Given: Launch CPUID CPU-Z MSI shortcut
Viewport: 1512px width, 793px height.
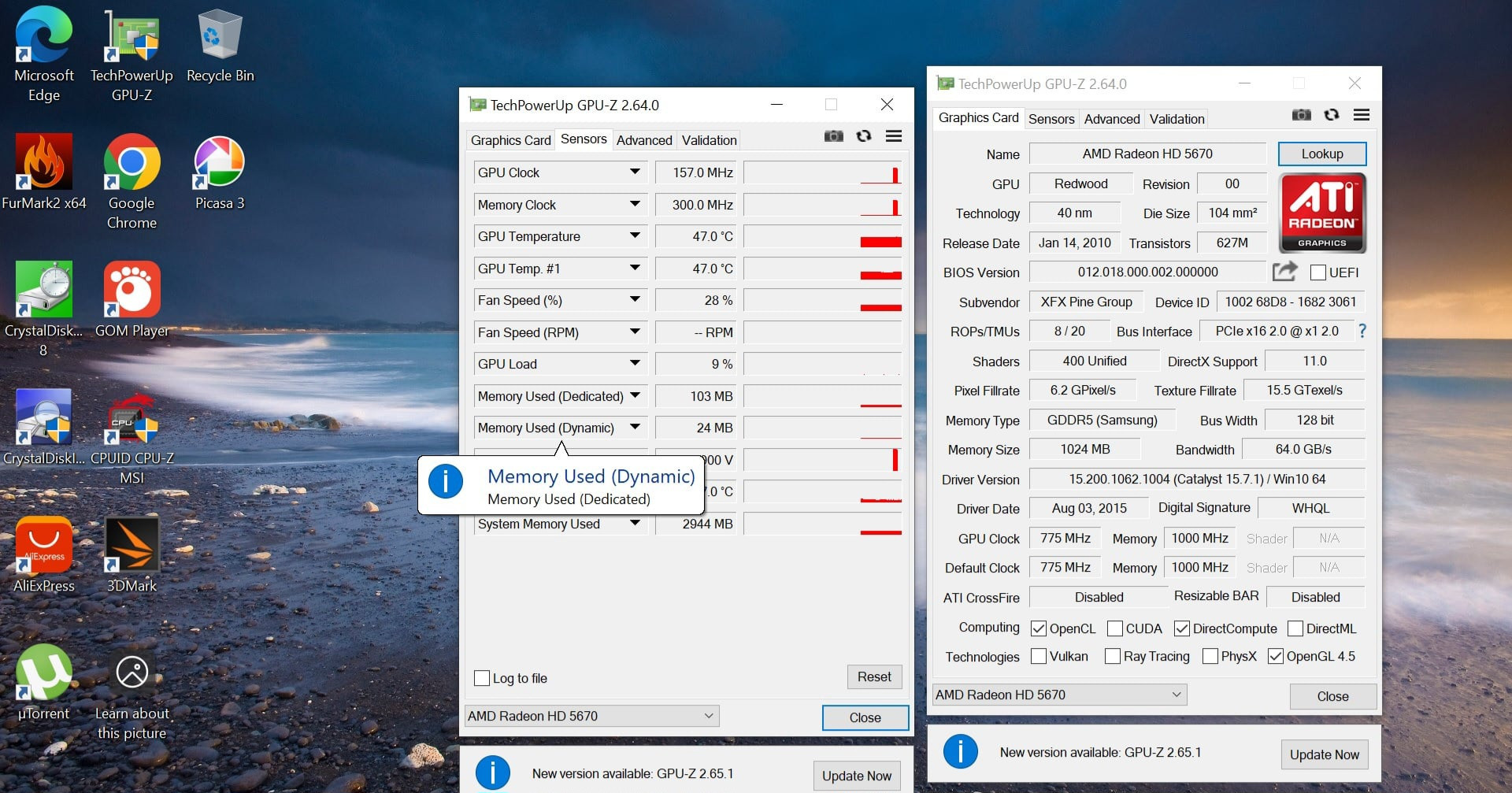Looking at the screenshot, I should click(x=132, y=436).
